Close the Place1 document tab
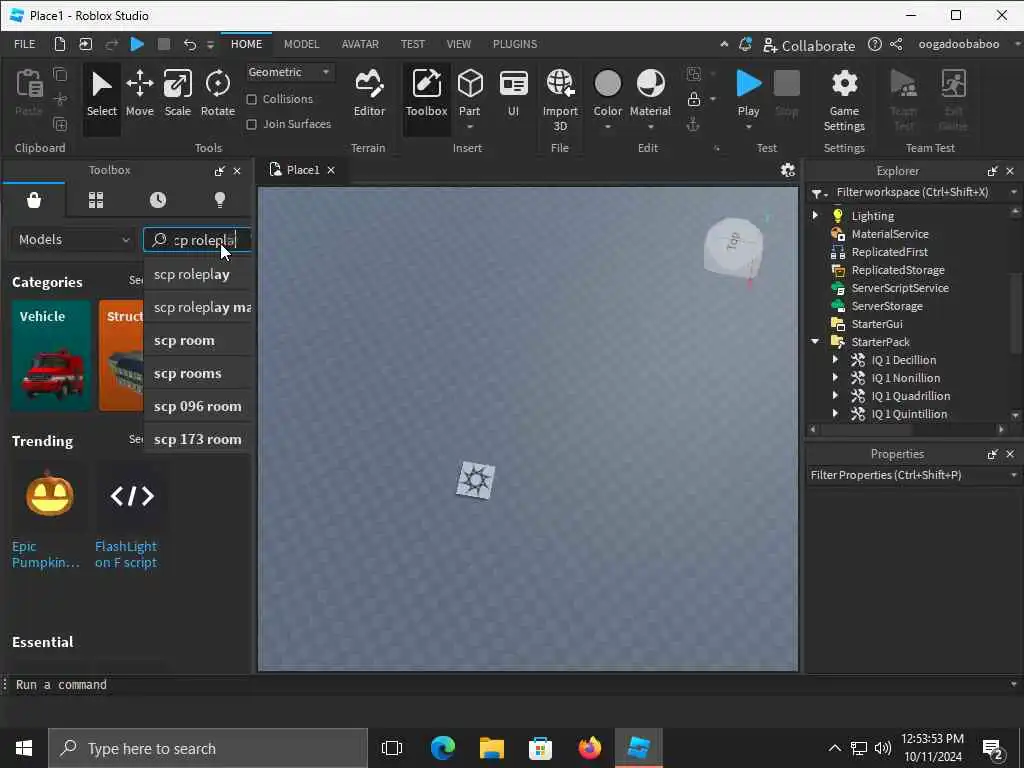Viewport: 1024px width, 768px height. (x=331, y=170)
